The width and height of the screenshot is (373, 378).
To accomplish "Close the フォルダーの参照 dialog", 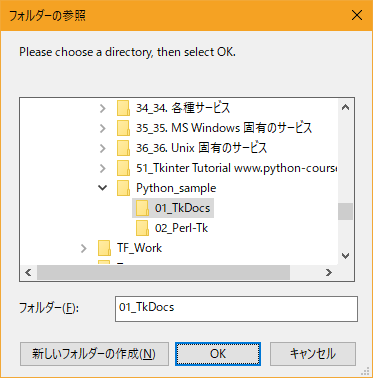I will [357, 15].
